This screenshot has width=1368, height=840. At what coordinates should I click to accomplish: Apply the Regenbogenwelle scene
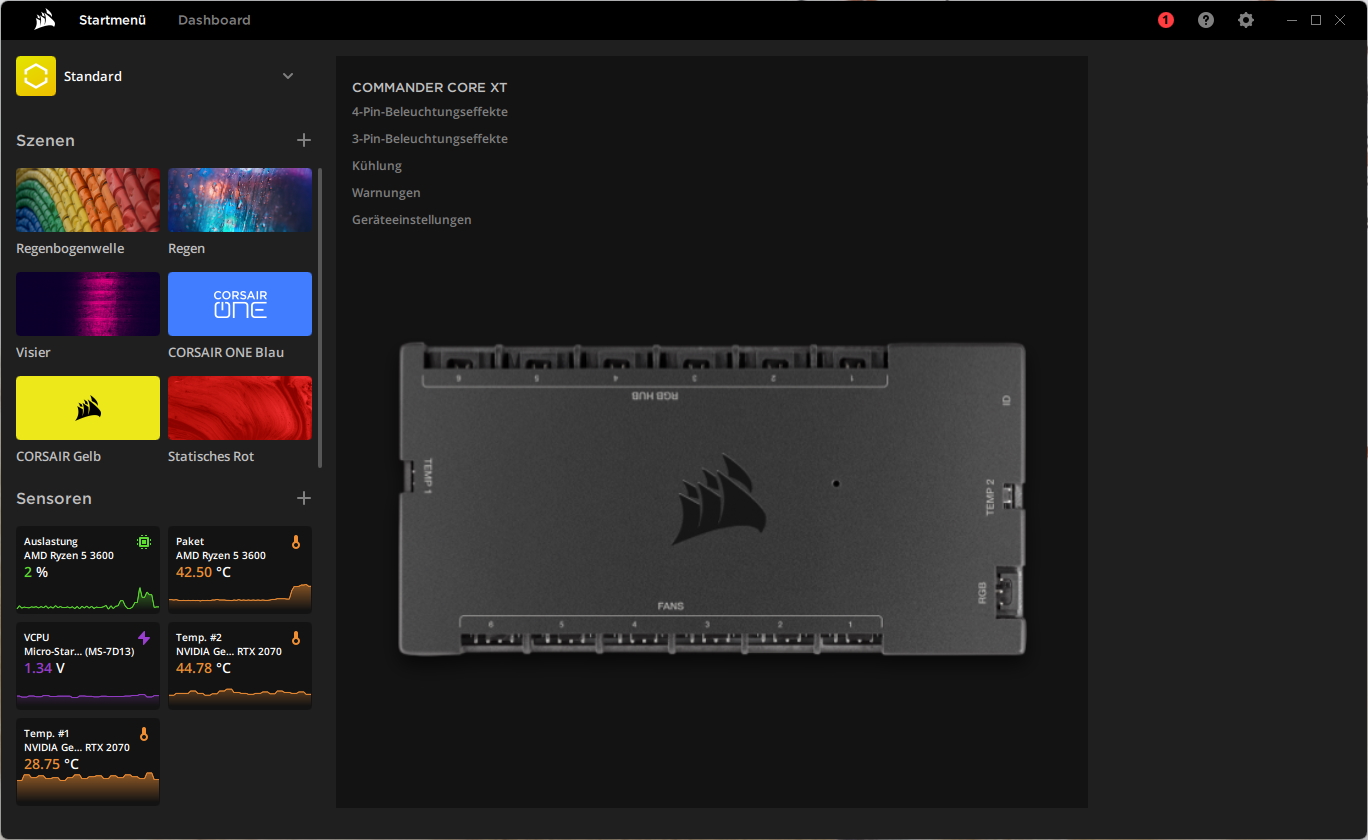tap(88, 200)
